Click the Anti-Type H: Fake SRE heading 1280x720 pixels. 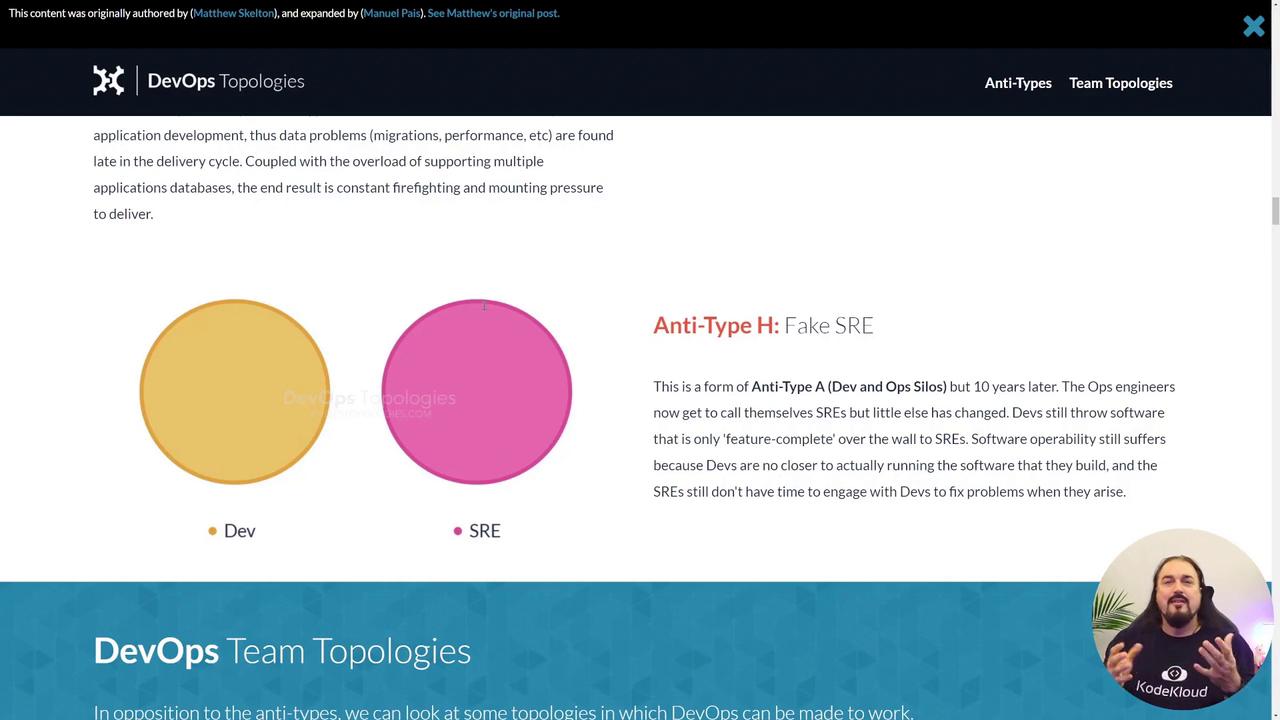pos(763,325)
